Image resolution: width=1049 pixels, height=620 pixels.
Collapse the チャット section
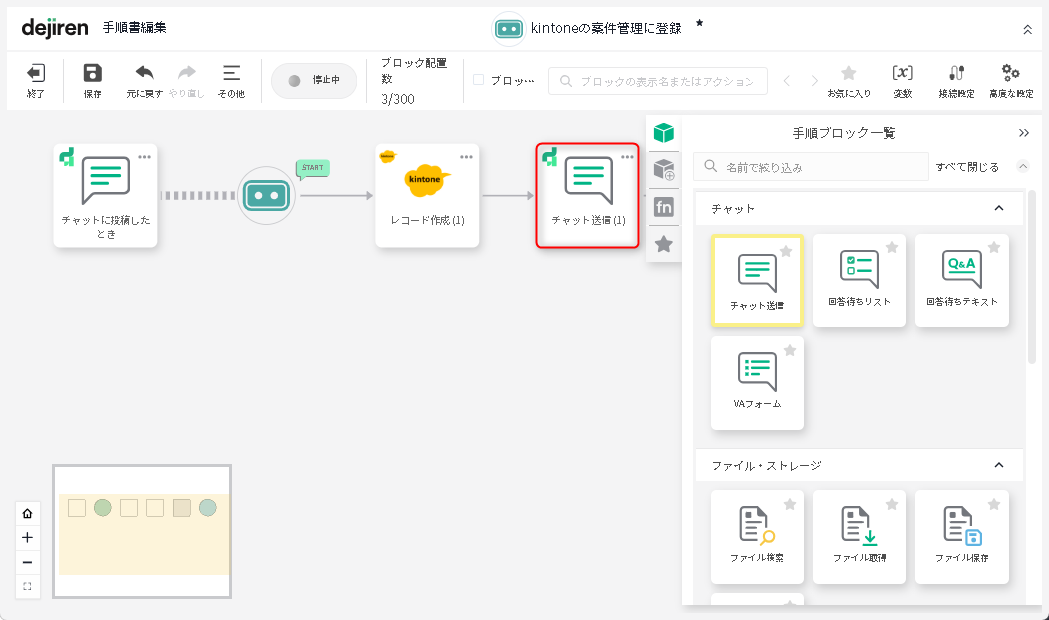999,209
